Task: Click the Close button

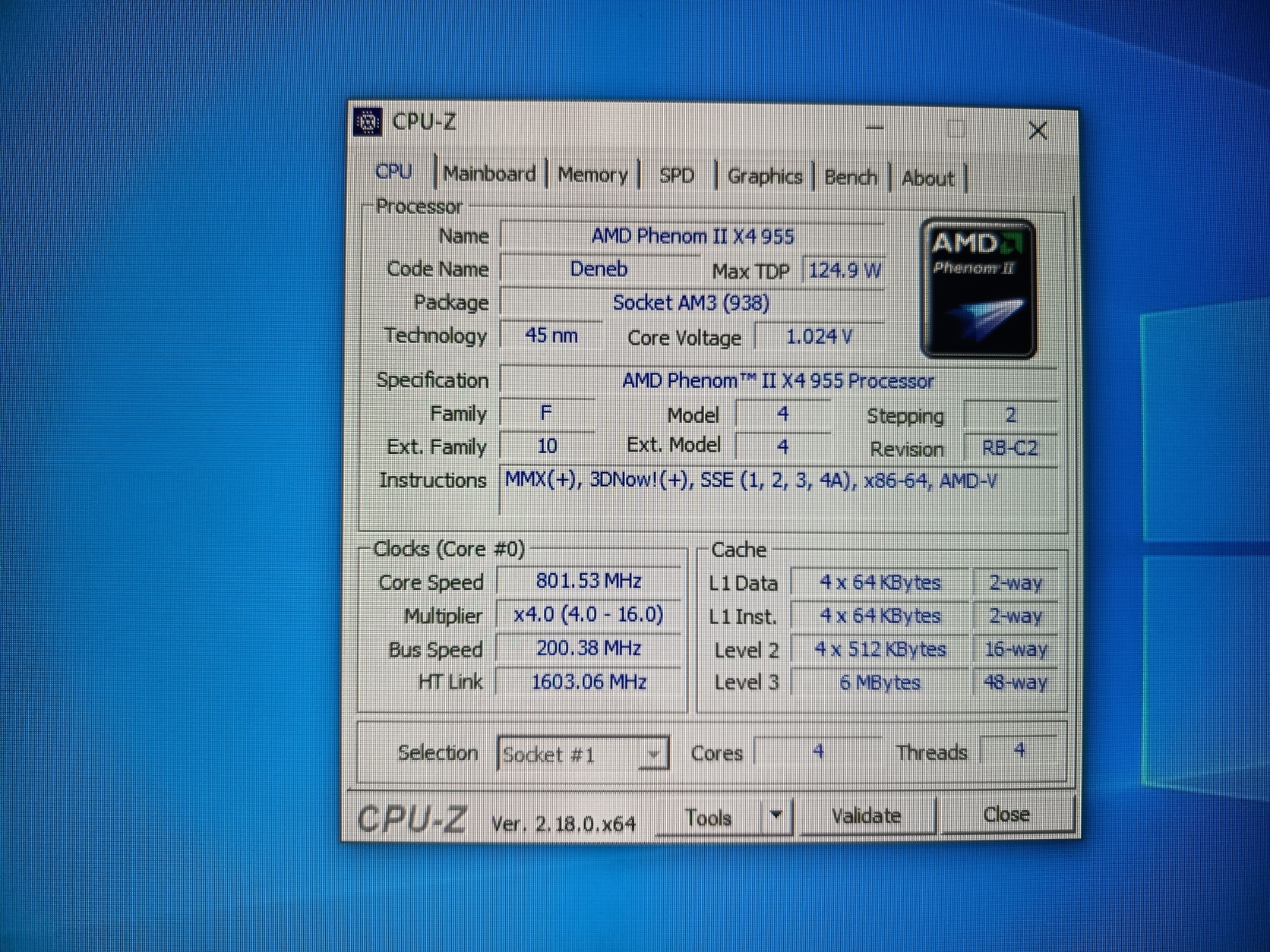Action: (1006, 815)
